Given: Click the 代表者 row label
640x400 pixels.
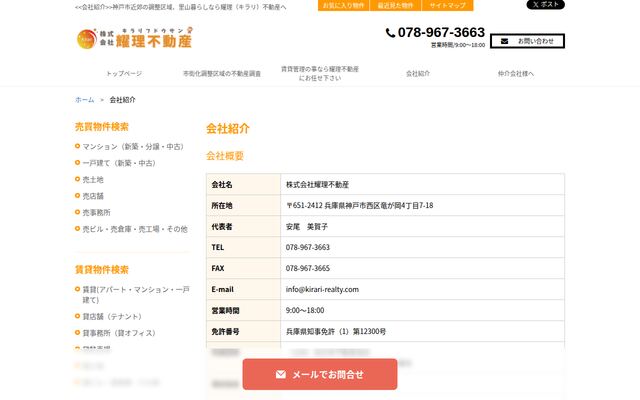Looking at the screenshot, I should coord(222,227).
